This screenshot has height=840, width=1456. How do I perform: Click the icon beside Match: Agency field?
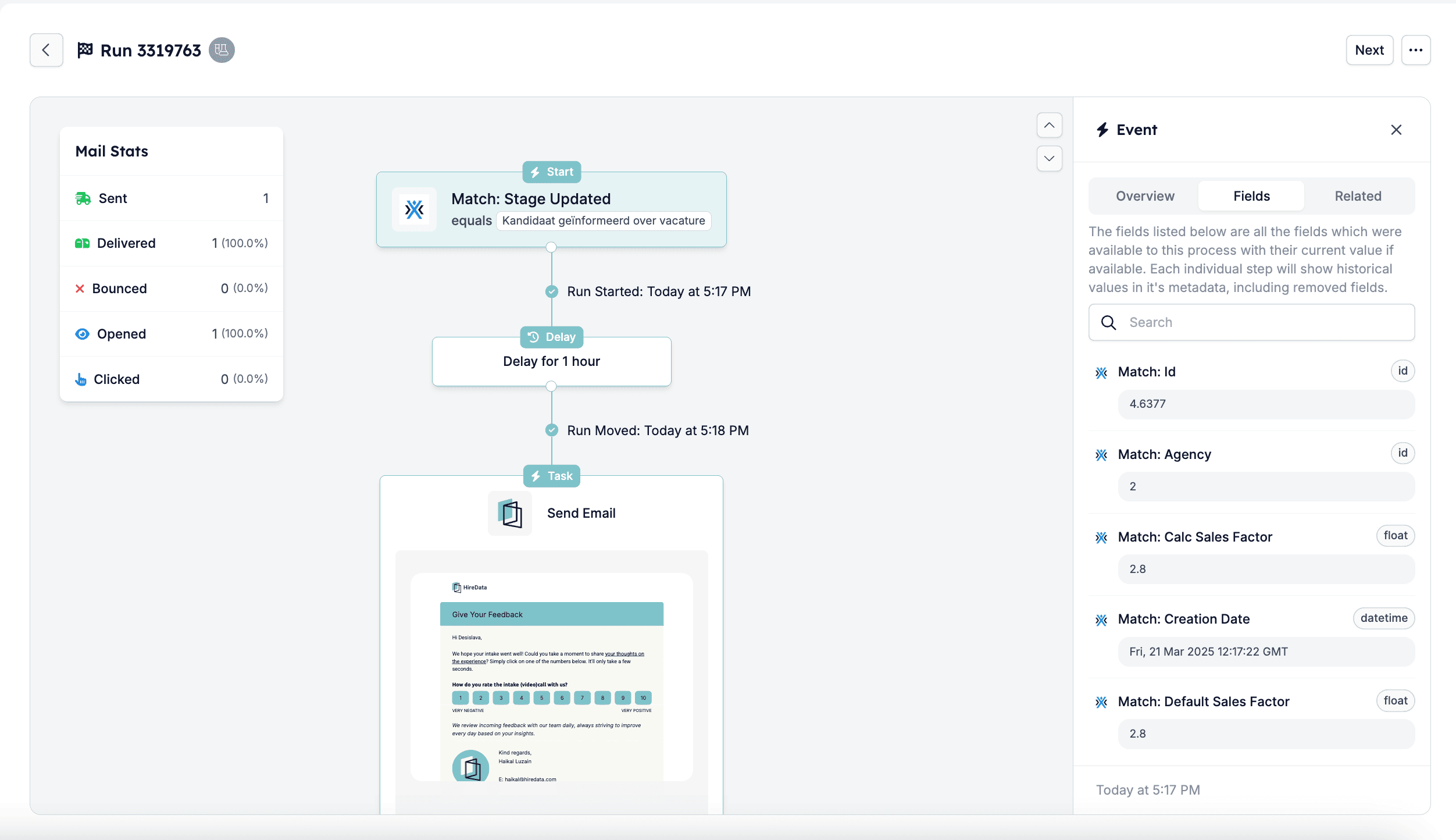[x=1101, y=455]
